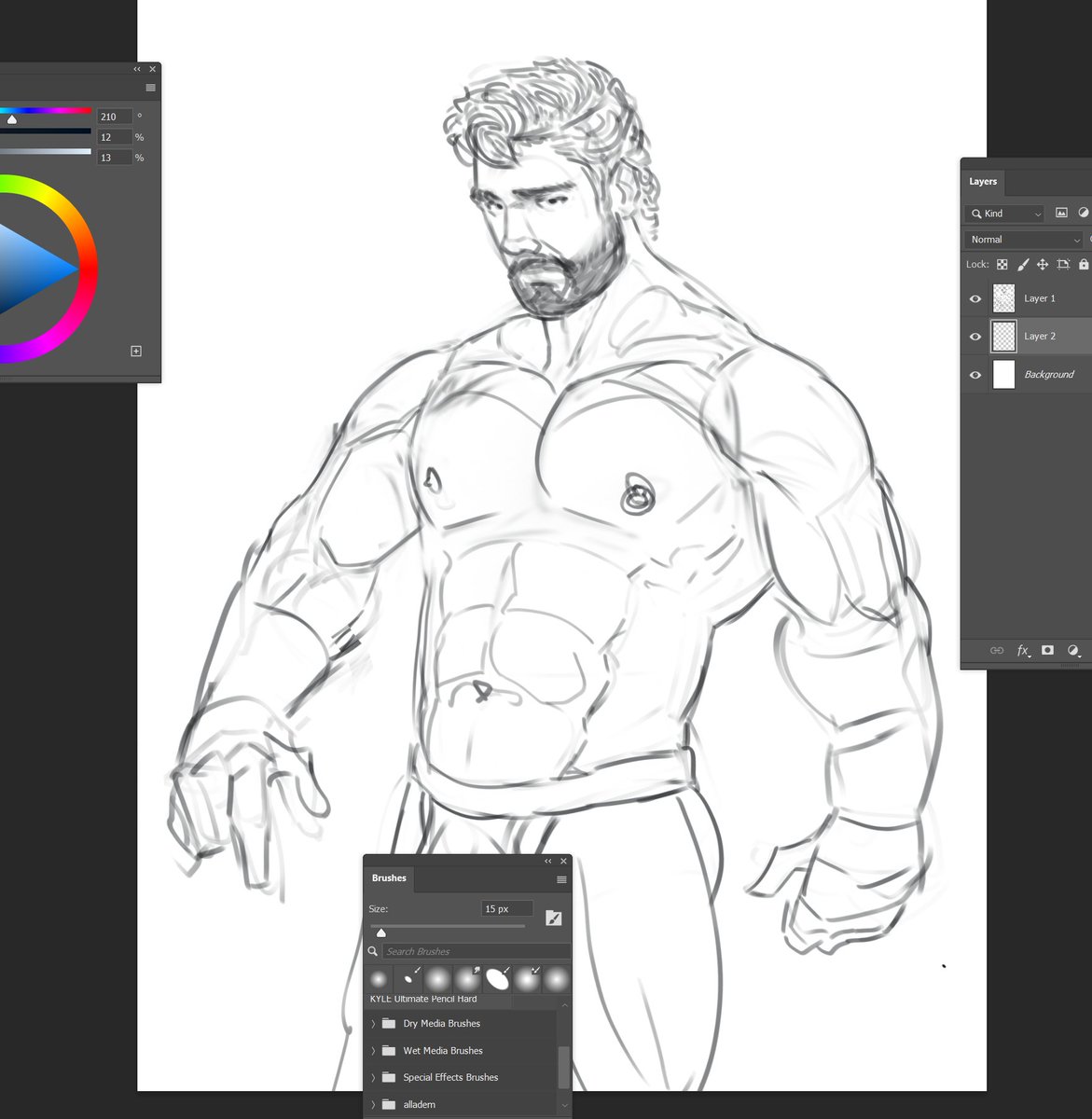Click the add swatch plus icon
1092x1119 pixels.
136,351
